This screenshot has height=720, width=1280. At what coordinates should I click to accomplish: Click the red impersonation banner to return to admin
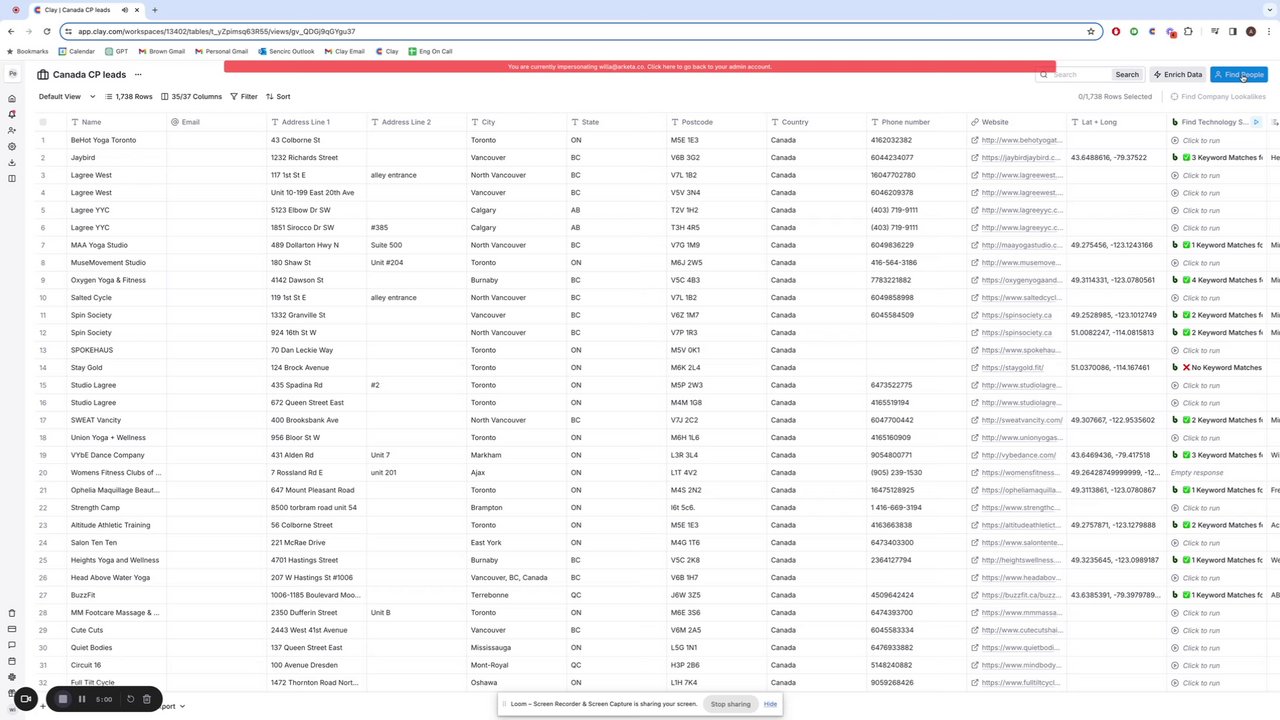pyautogui.click(x=639, y=67)
